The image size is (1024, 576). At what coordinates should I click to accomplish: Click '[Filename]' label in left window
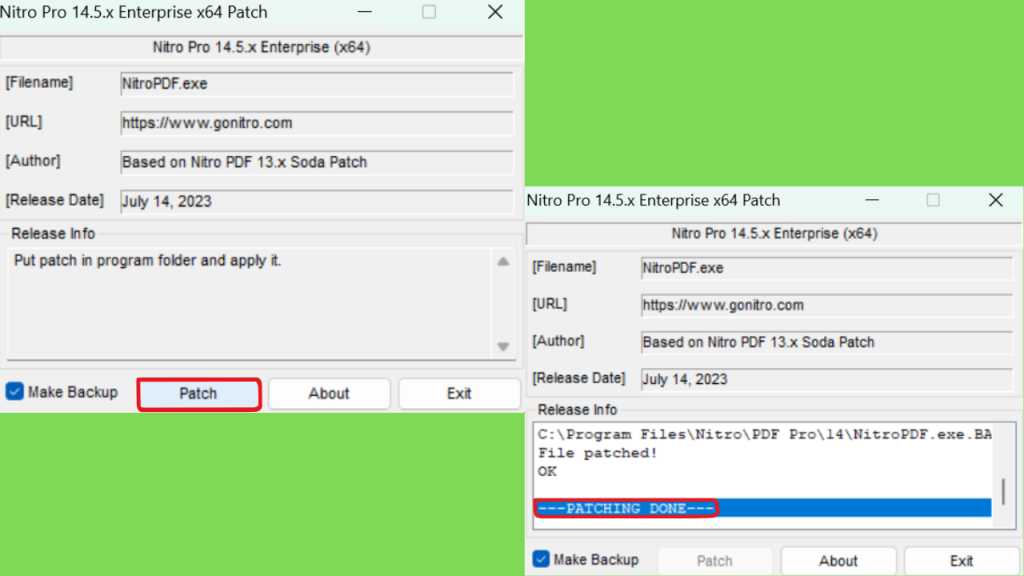[39, 82]
